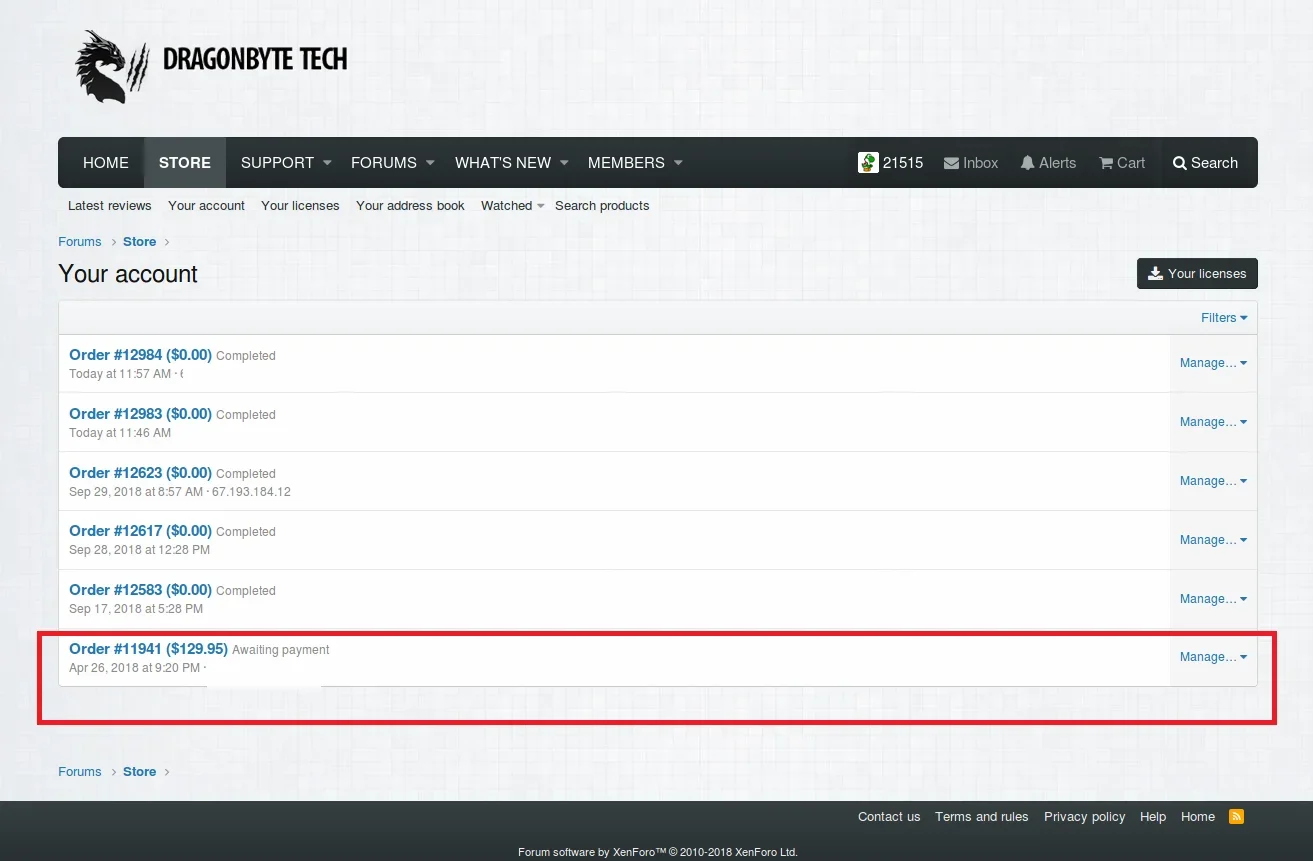Open Manage menu for Order #12617
The width and height of the screenshot is (1313, 861).
point(1213,540)
